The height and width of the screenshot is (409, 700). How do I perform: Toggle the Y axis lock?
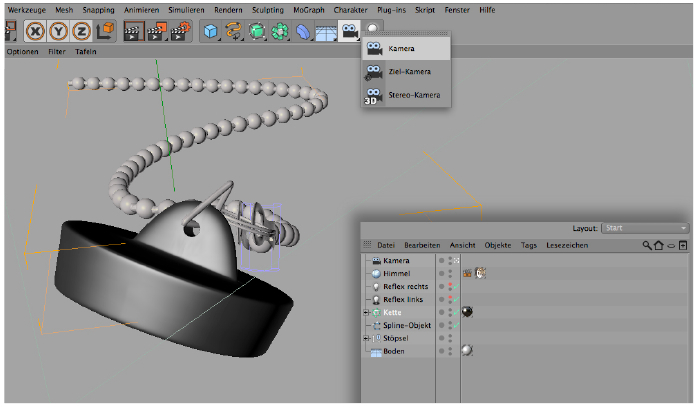coord(60,31)
